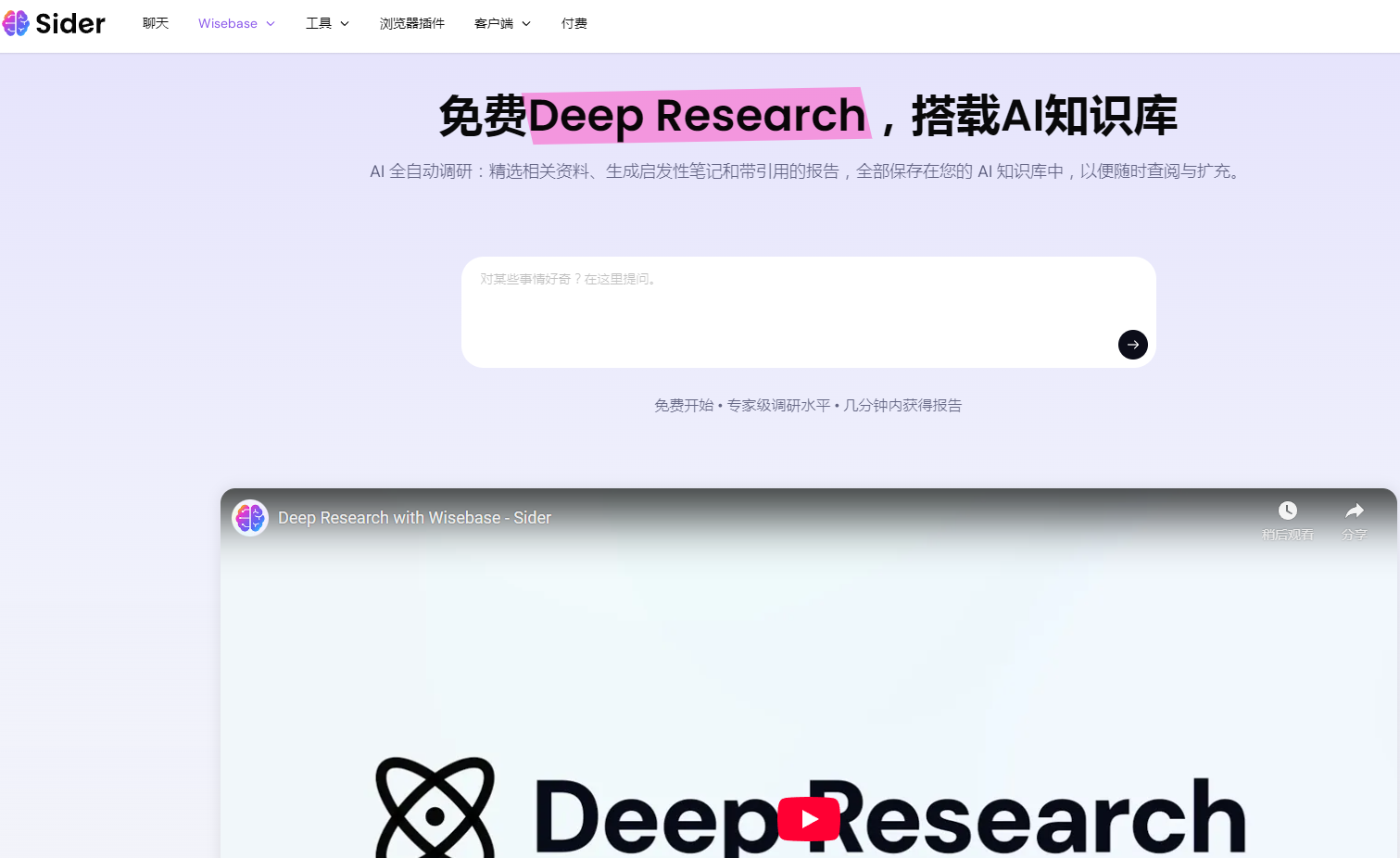Click the Sider channel avatar on the video
The height and width of the screenshot is (858, 1400).
(250, 518)
